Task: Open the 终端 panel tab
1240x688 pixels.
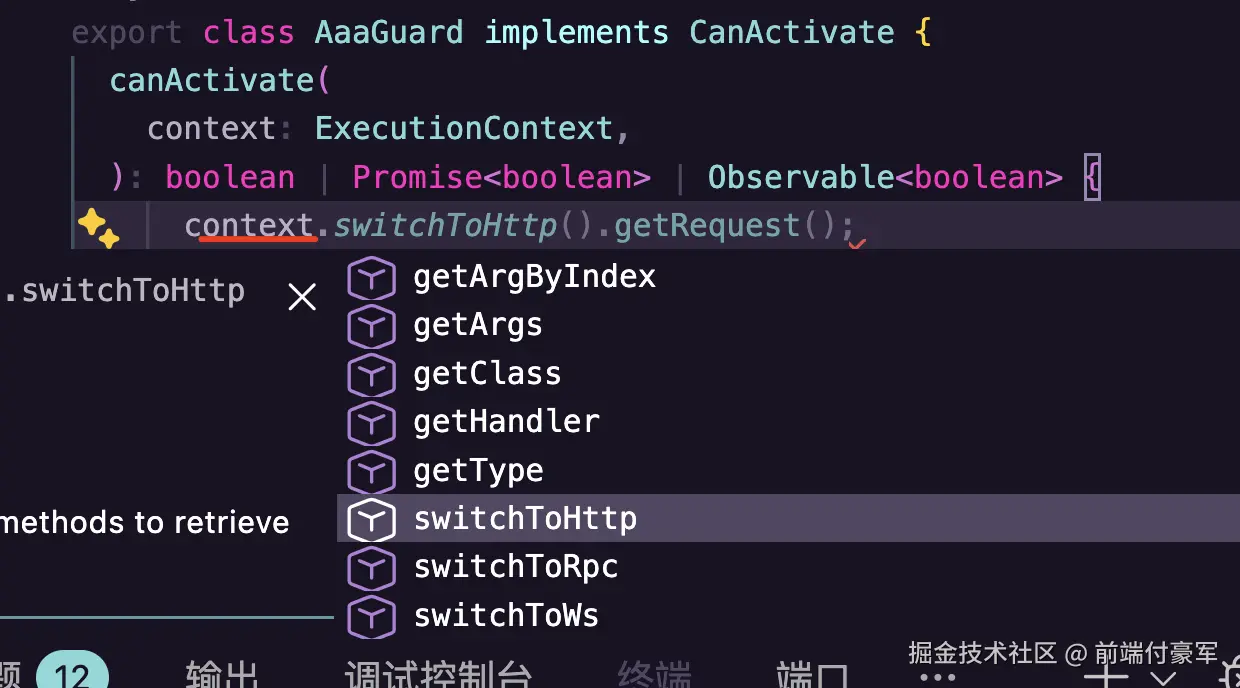Action: [x=654, y=676]
